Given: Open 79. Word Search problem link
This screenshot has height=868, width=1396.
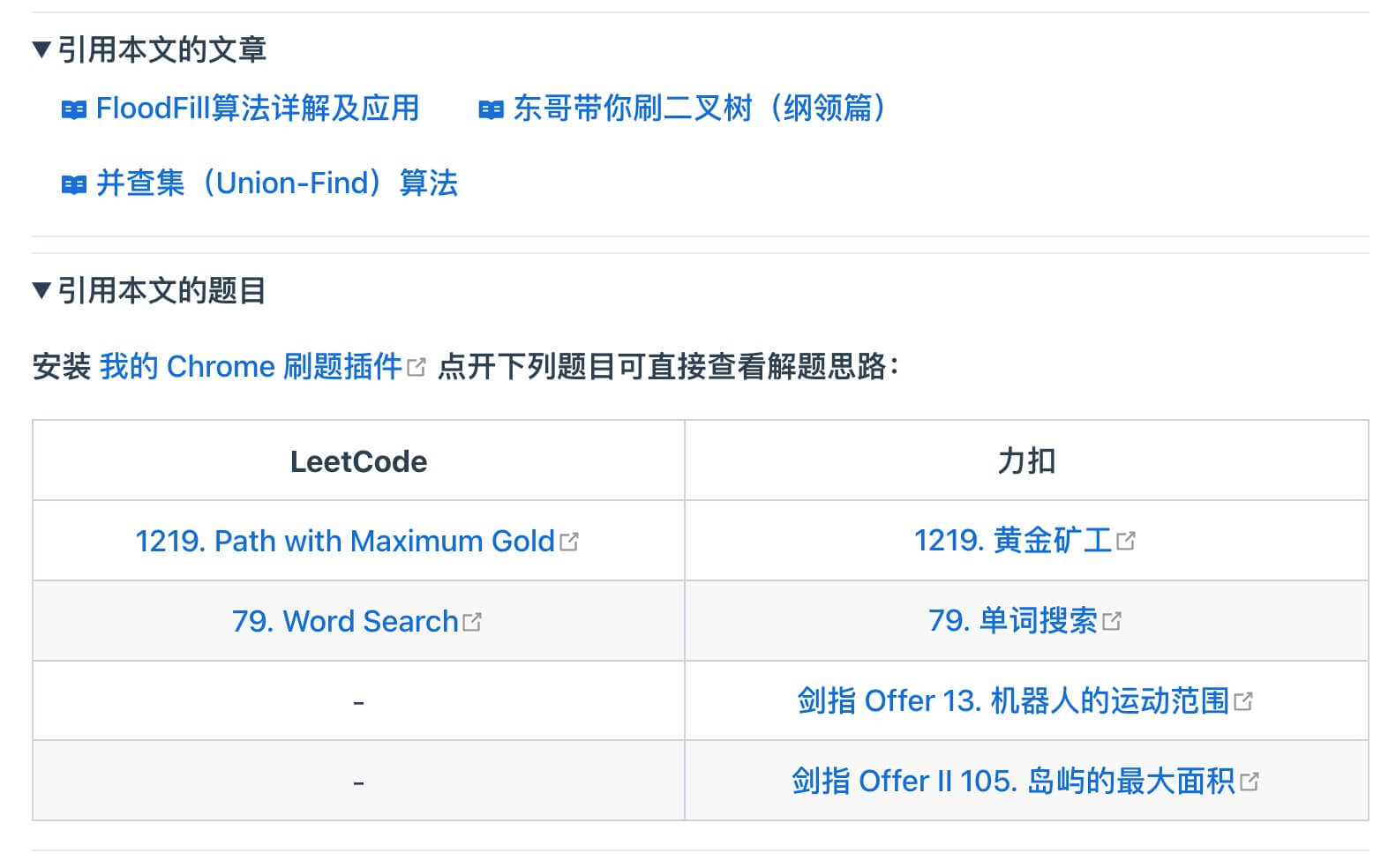Looking at the screenshot, I should [345, 621].
